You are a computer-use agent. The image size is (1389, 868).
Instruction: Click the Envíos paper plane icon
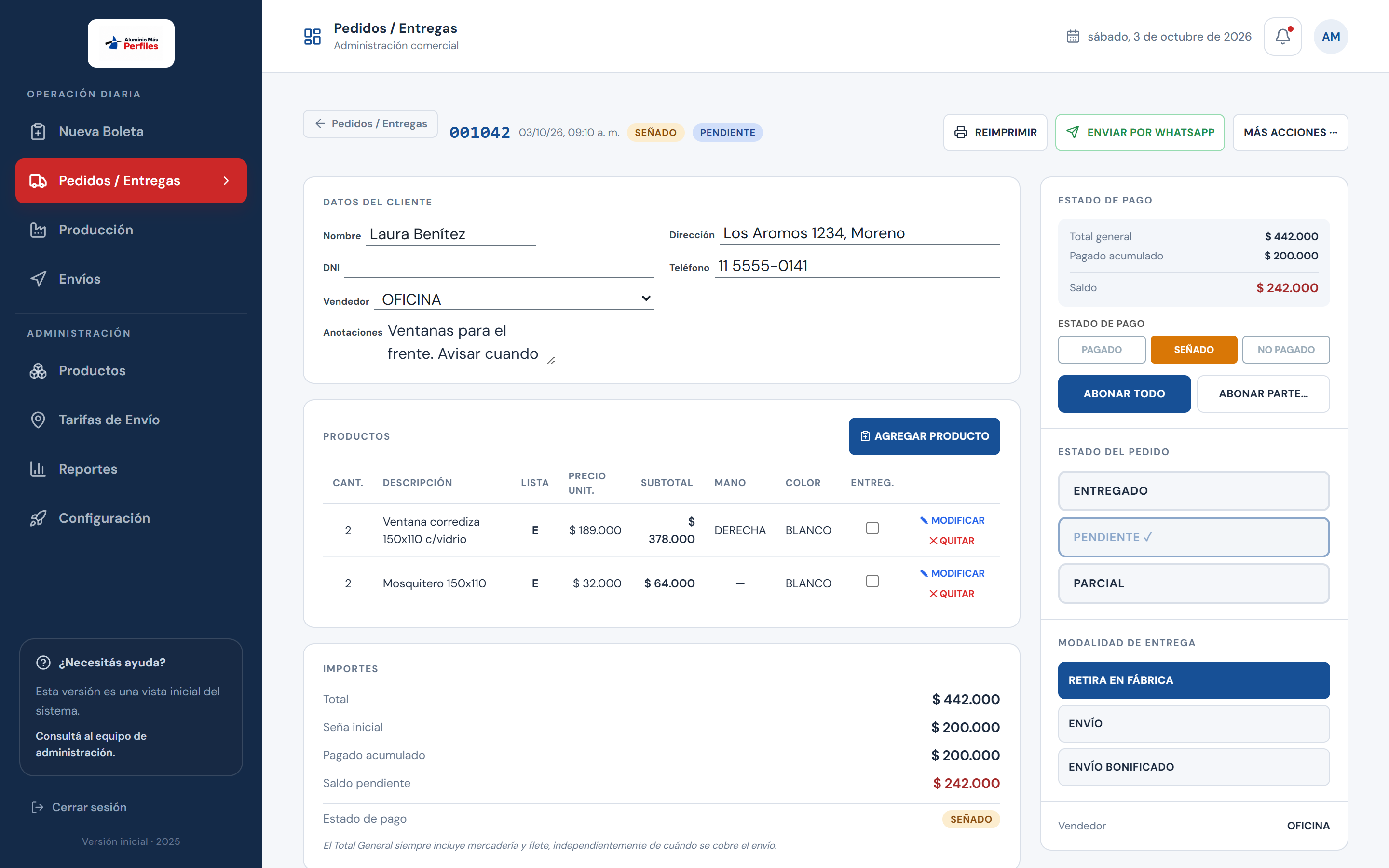[38, 279]
